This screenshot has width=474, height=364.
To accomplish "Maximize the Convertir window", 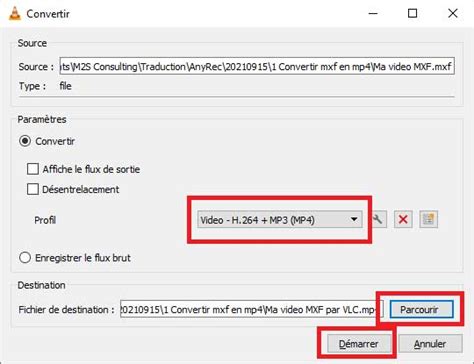I will (413, 14).
